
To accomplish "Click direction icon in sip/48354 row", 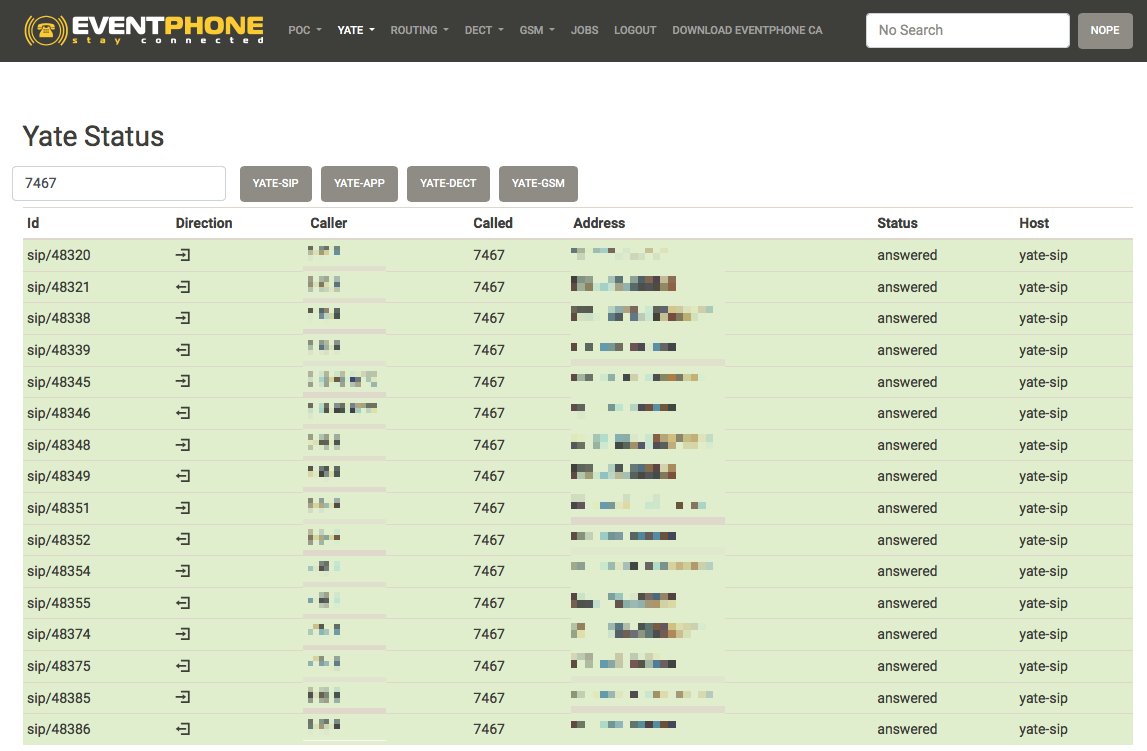I will click(183, 571).
